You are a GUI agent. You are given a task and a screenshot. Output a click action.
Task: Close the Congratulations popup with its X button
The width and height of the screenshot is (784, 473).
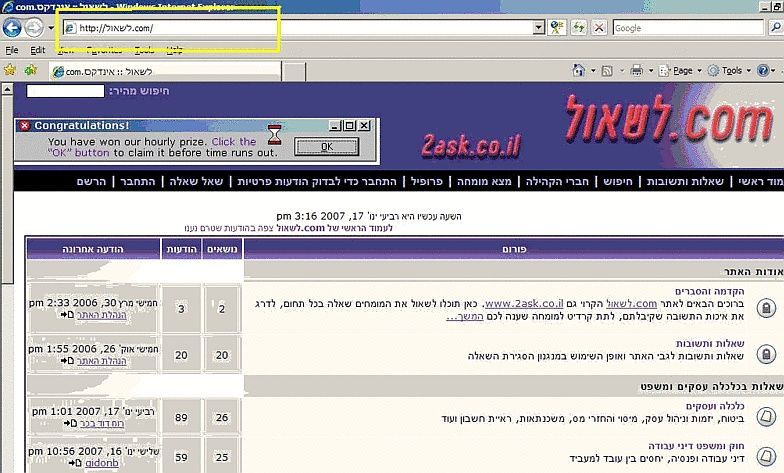(x=364, y=126)
